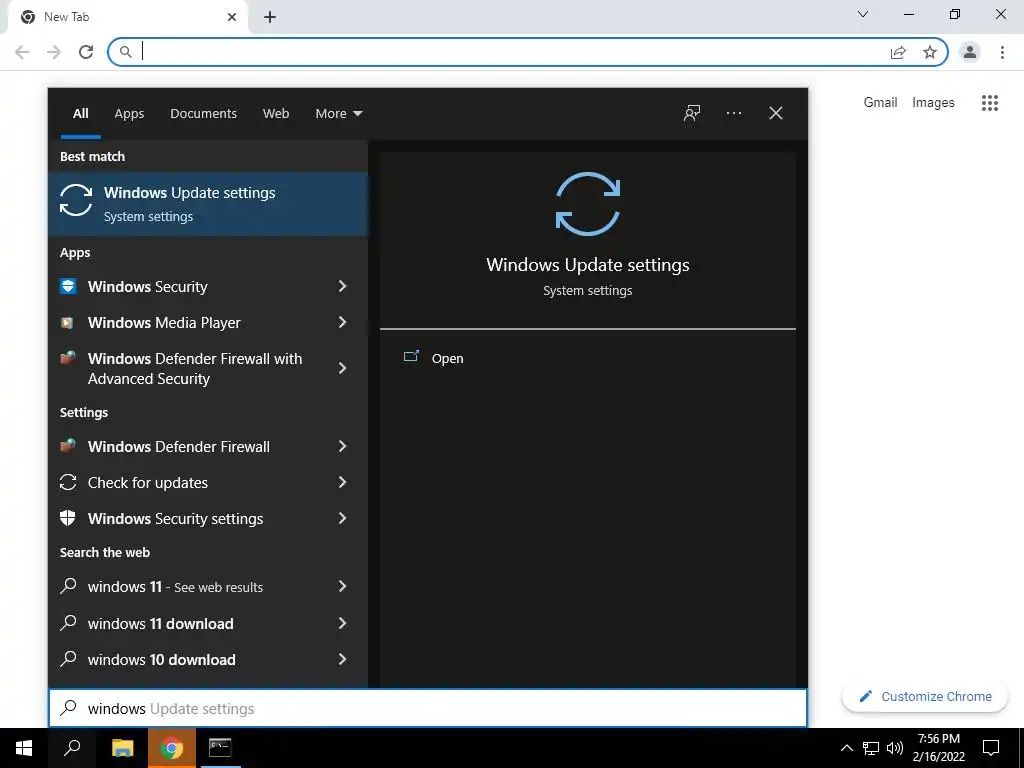Viewport: 1024px width, 768px height.
Task: Select the New Tab browser tab
Action: (x=127, y=18)
